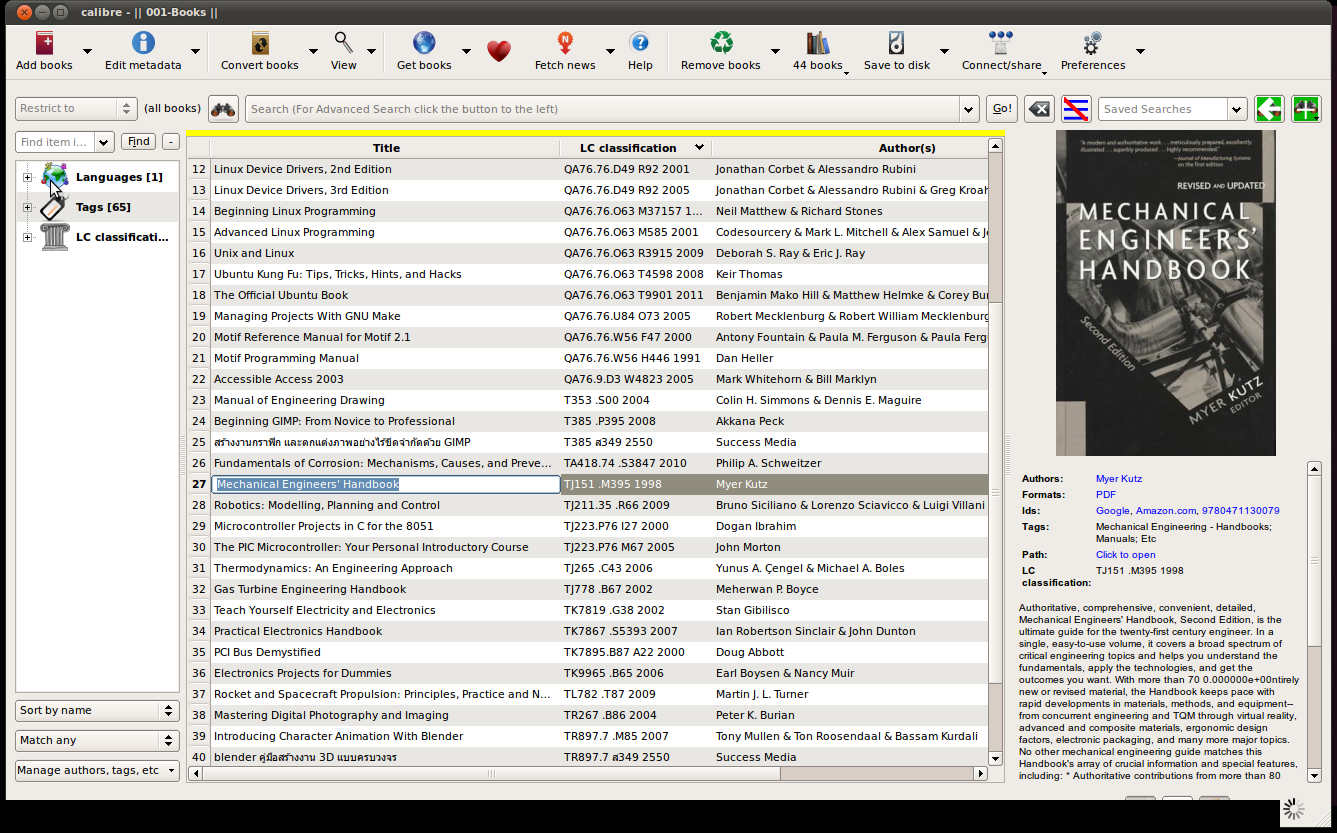Click the binoculars advanced search icon
Screen dimensions: 1337x833
pyautogui.click(x=223, y=109)
